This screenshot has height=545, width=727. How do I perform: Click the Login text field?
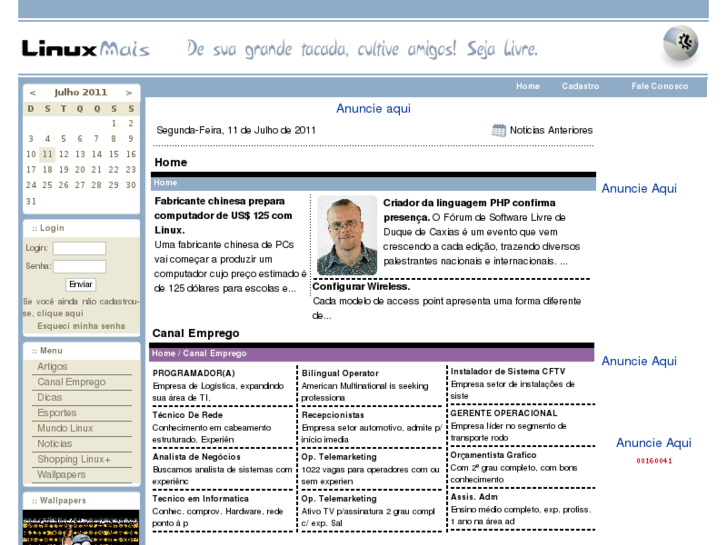[x=79, y=248]
